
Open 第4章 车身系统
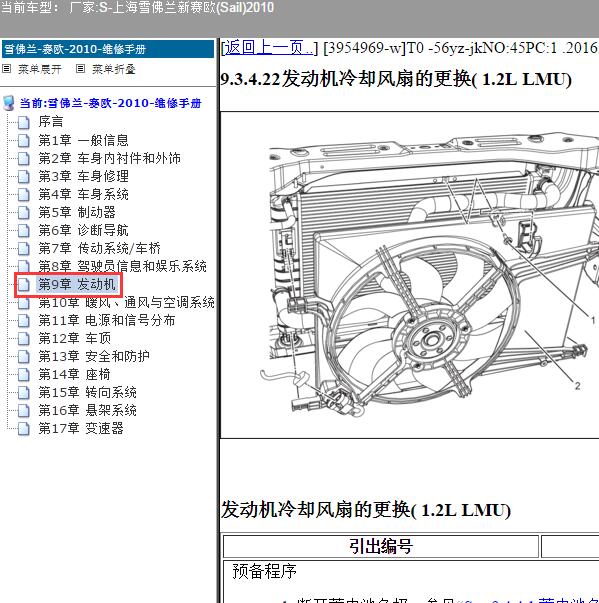[83, 194]
